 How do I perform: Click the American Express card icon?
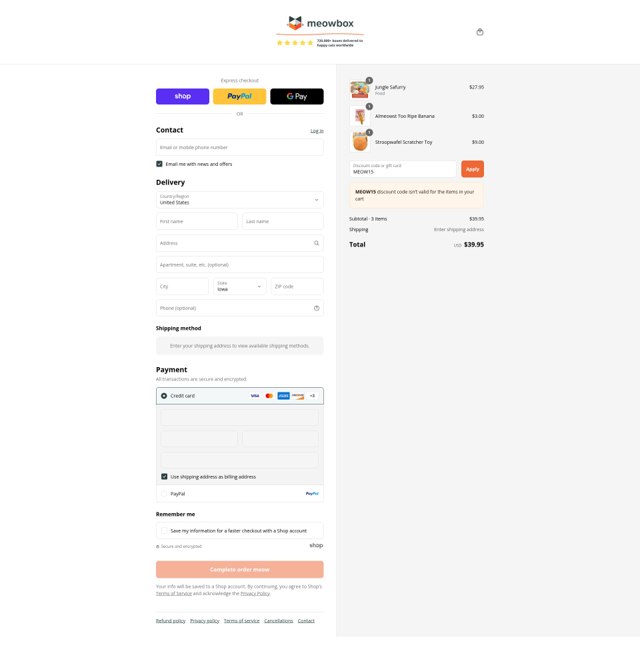[283, 396]
